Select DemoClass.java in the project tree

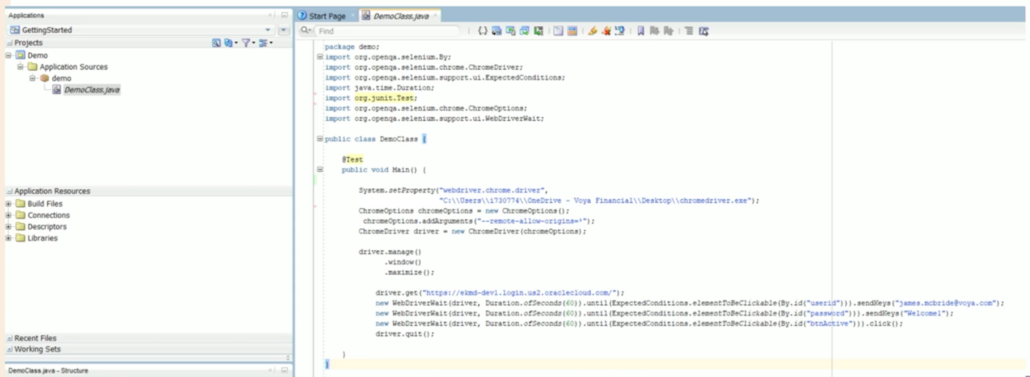91,90
